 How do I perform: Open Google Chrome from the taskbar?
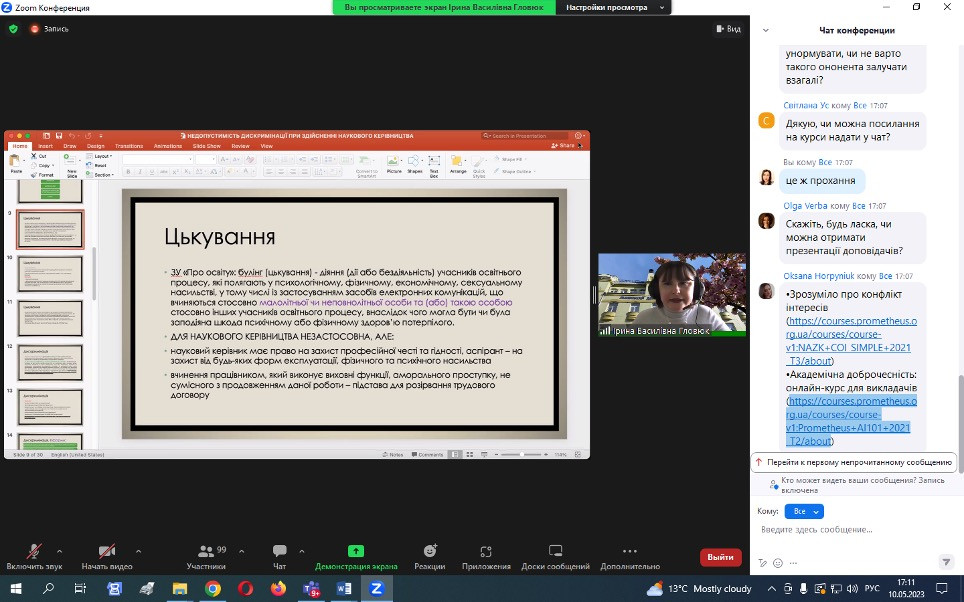click(213, 589)
